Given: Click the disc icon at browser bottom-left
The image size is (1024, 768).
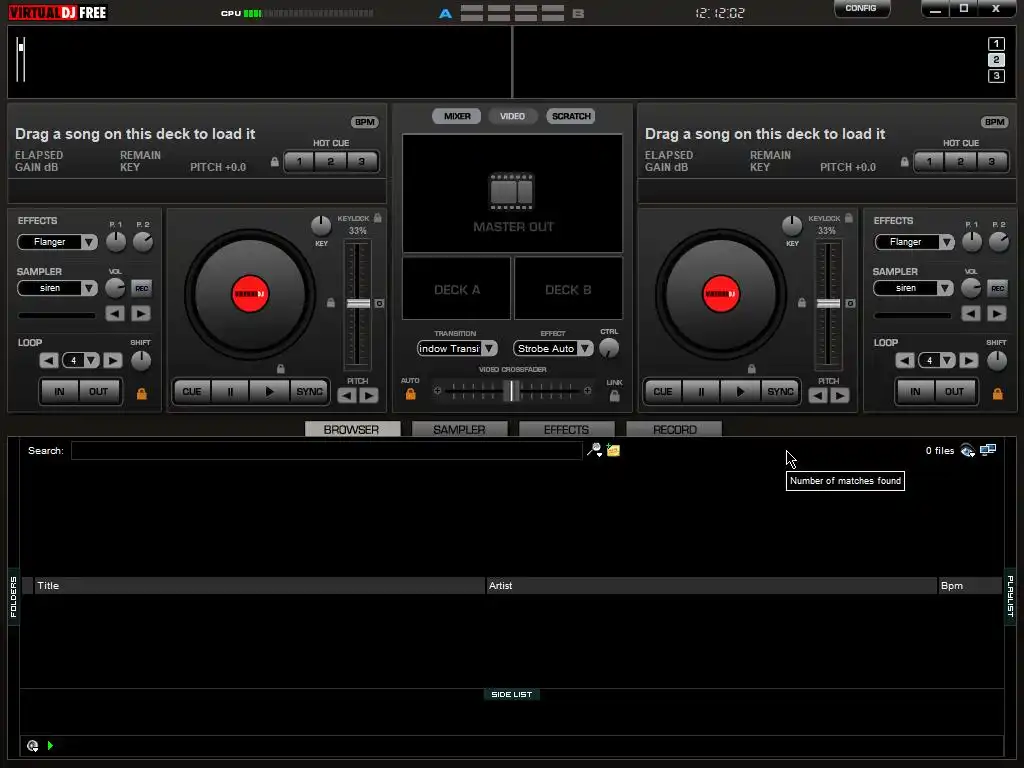Looking at the screenshot, I should click(33, 745).
